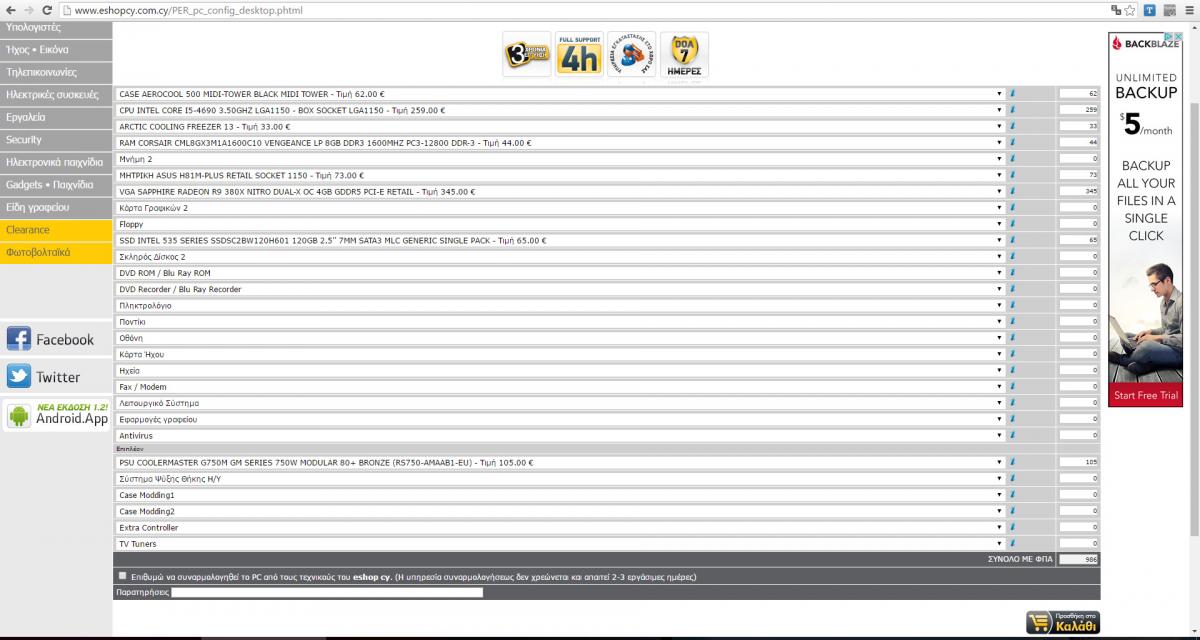
Task: Open the Είδη γραφείου sidebar link
Action: pos(56,207)
